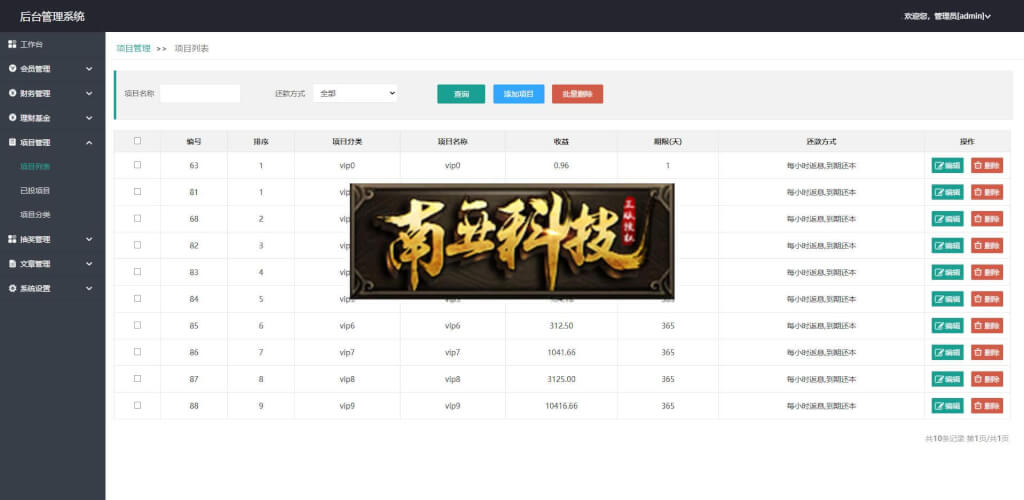The image size is (1024, 500).
Task: Expand the 抽奖管理 menu chevron
Action: click(89, 240)
